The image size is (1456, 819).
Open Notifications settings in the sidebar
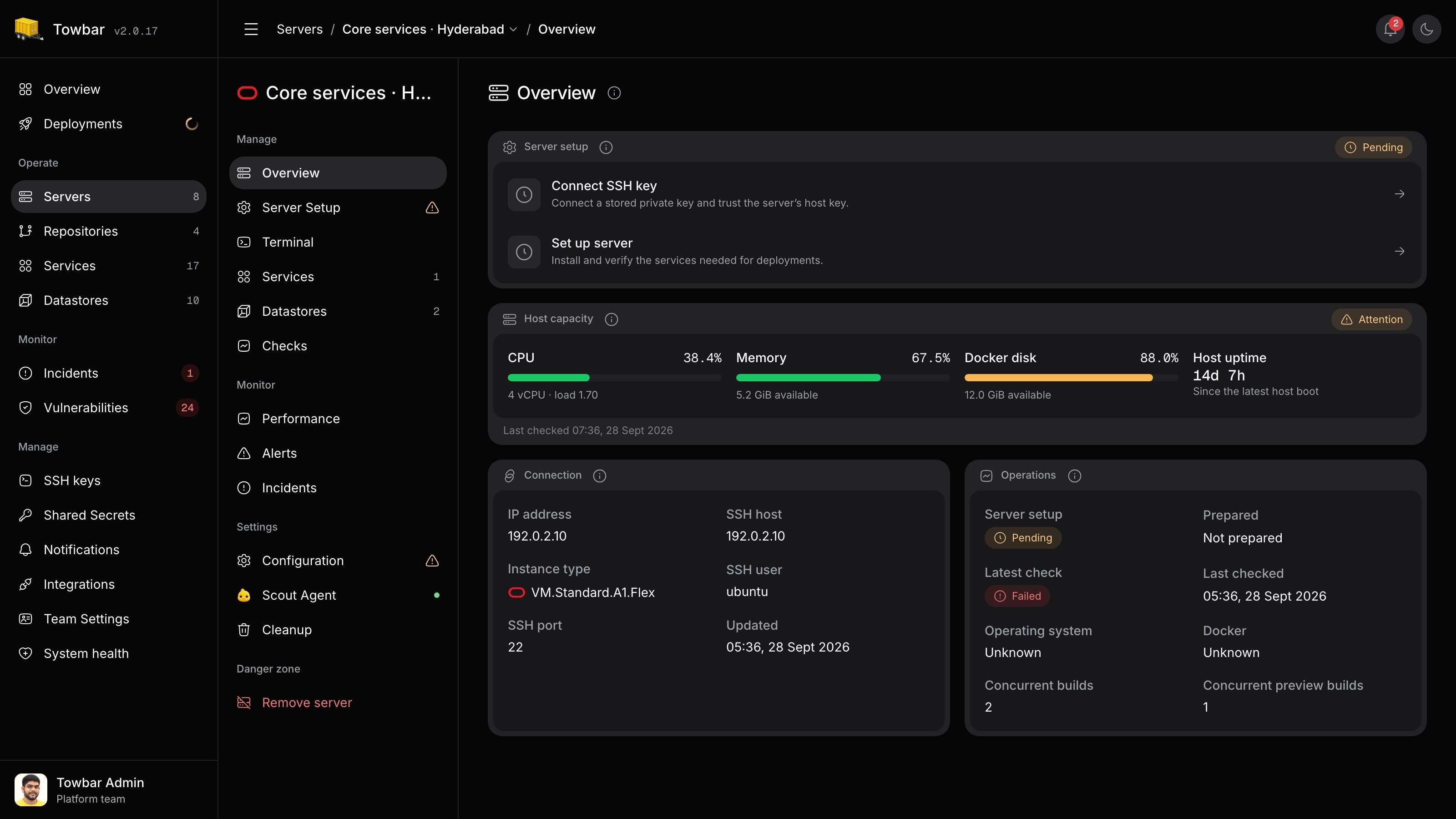pyautogui.click(x=109, y=549)
